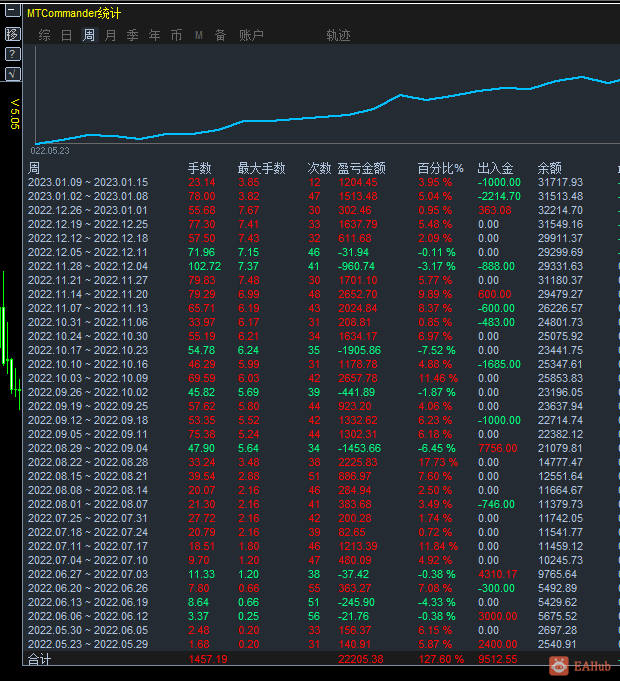620x681 pixels.
Task: Click the V 5.05 version label
Action: [x=14, y=114]
